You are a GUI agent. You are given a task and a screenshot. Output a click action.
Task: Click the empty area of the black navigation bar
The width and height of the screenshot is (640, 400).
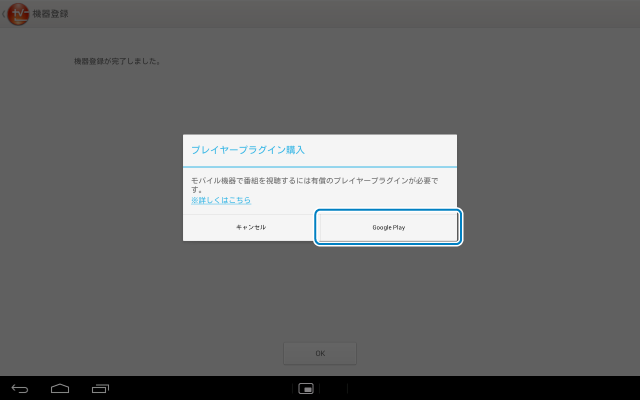click(x=480, y=387)
